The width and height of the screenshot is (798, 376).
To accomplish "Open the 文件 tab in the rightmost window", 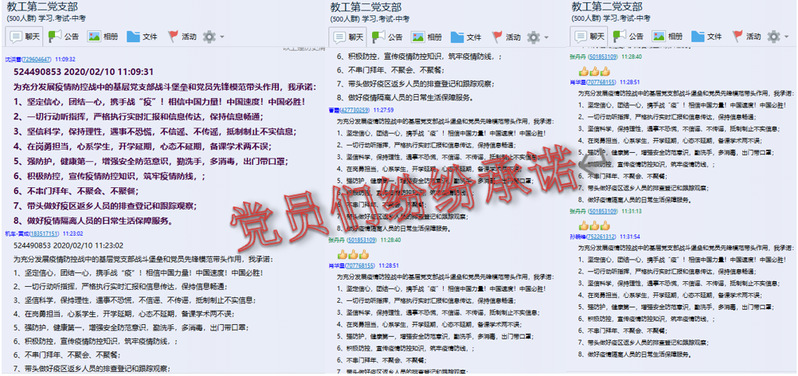I will point(707,36).
